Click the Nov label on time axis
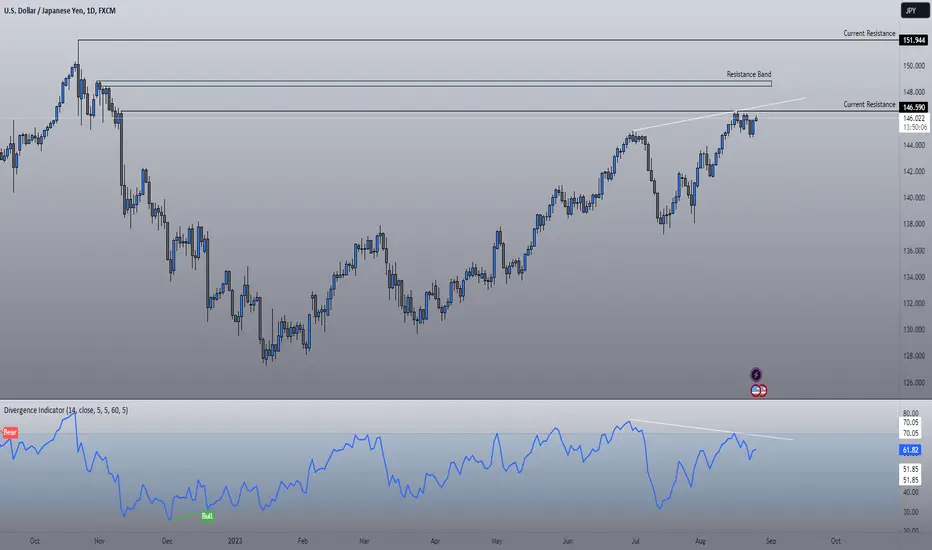 (99, 541)
